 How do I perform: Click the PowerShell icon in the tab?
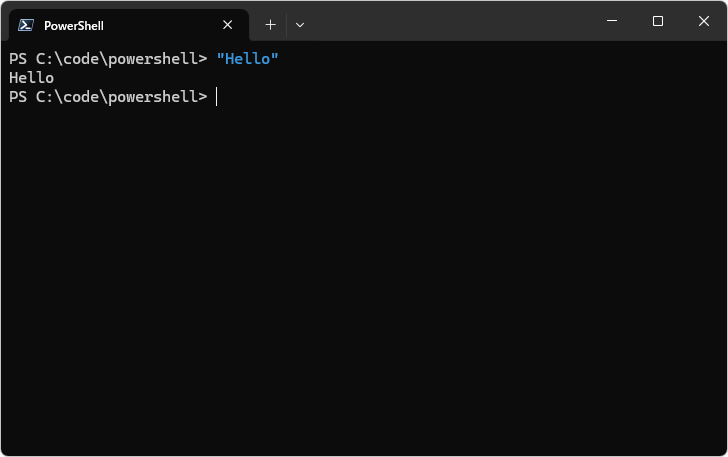26,25
